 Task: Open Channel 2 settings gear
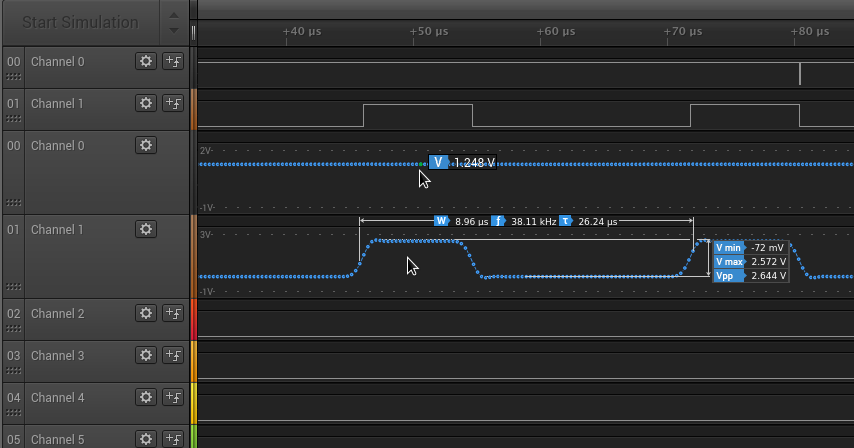146,313
